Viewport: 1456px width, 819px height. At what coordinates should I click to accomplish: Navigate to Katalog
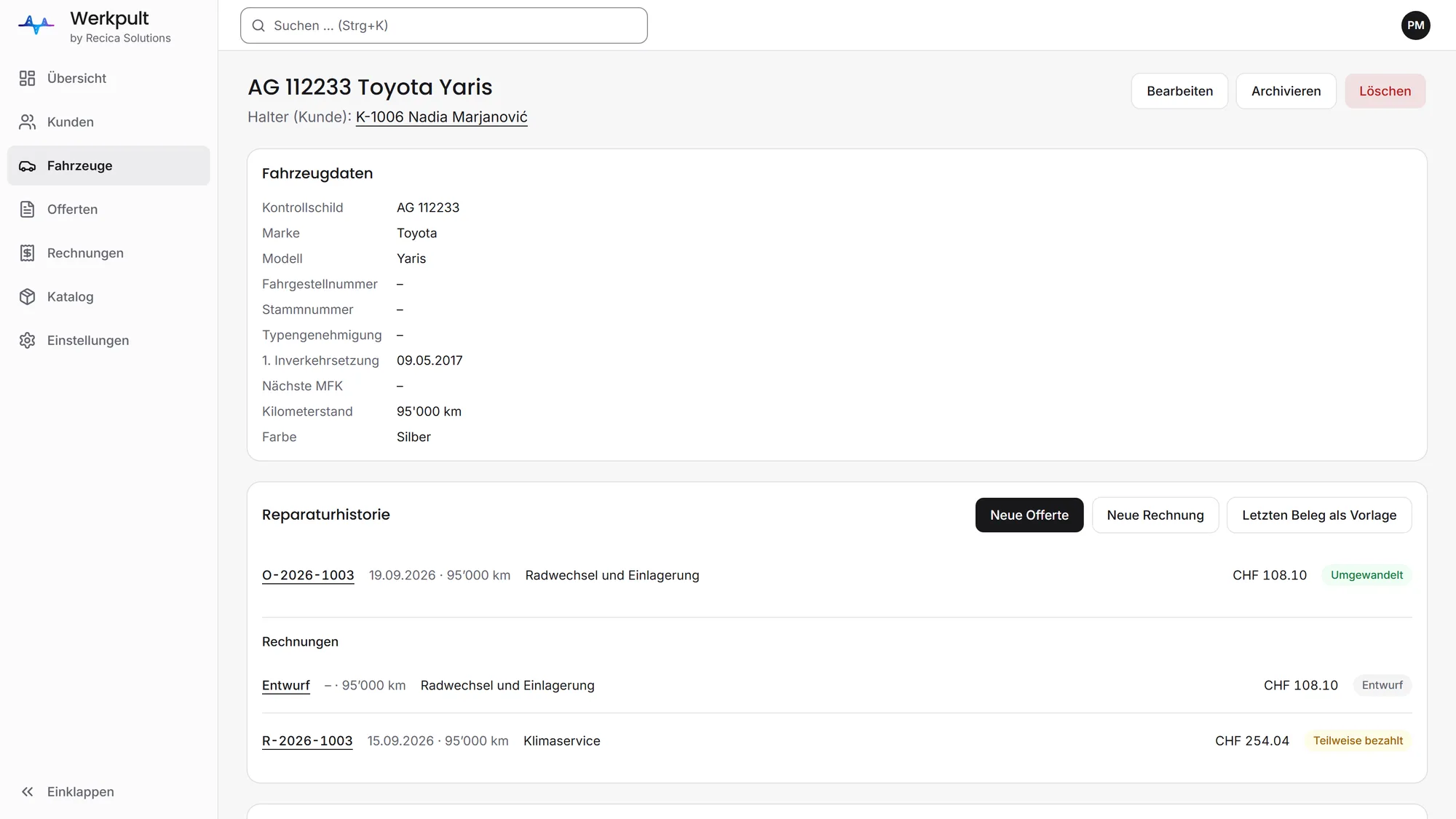point(108,296)
